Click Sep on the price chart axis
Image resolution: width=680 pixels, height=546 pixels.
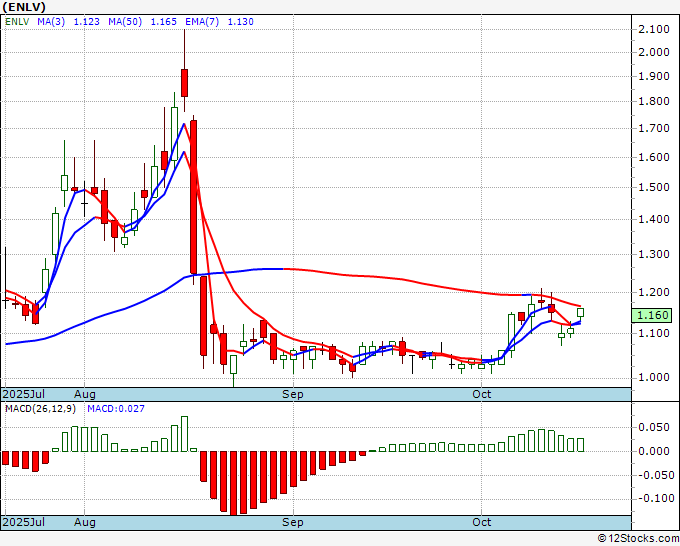click(x=293, y=394)
